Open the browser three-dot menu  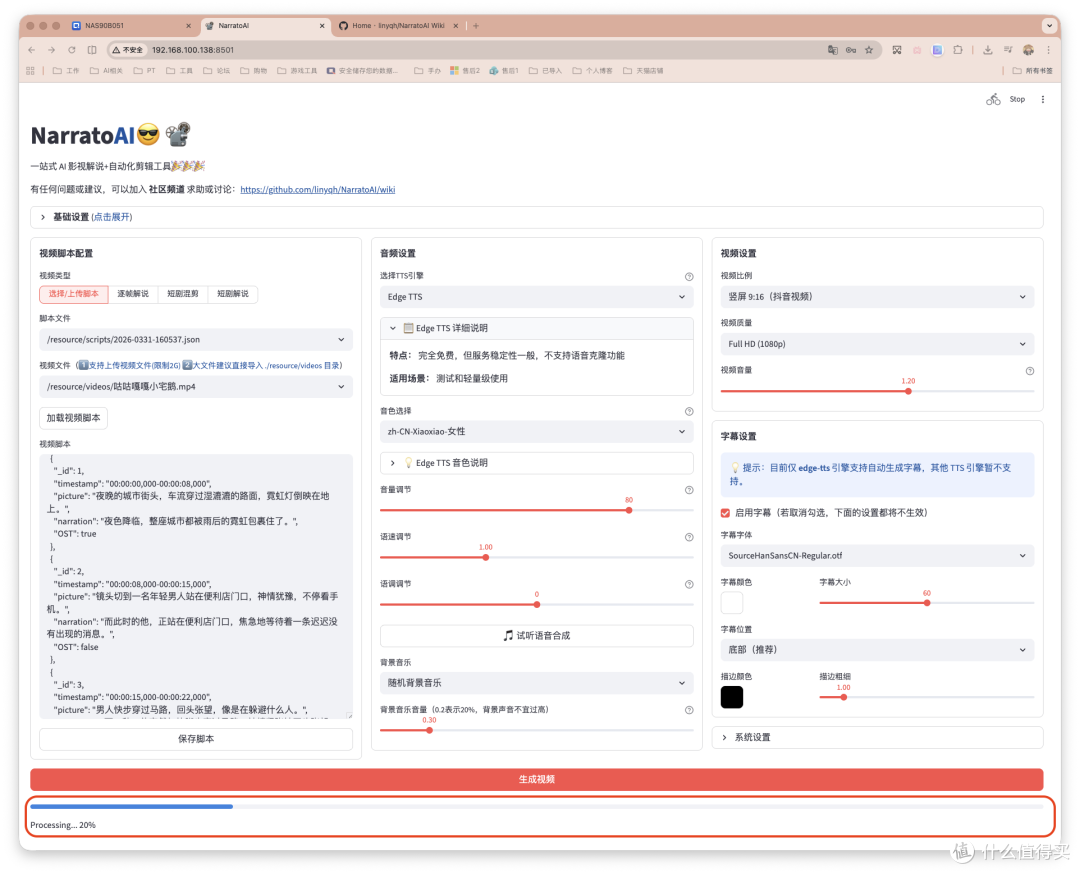pyautogui.click(x=1048, y=50)
